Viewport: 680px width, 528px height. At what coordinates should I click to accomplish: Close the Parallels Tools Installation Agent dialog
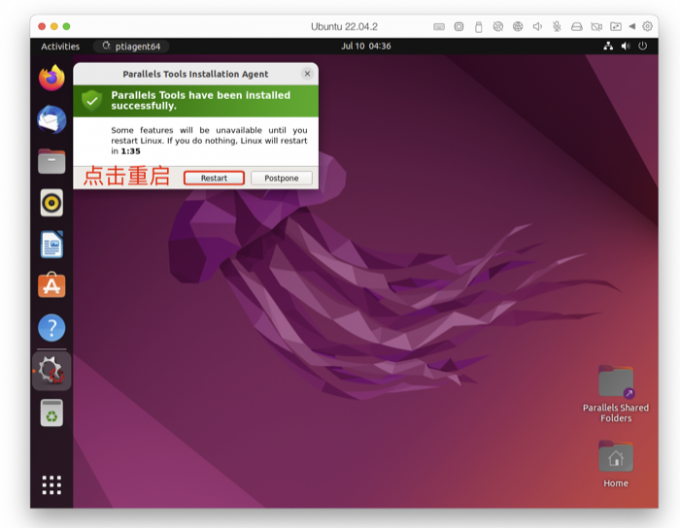307,74
